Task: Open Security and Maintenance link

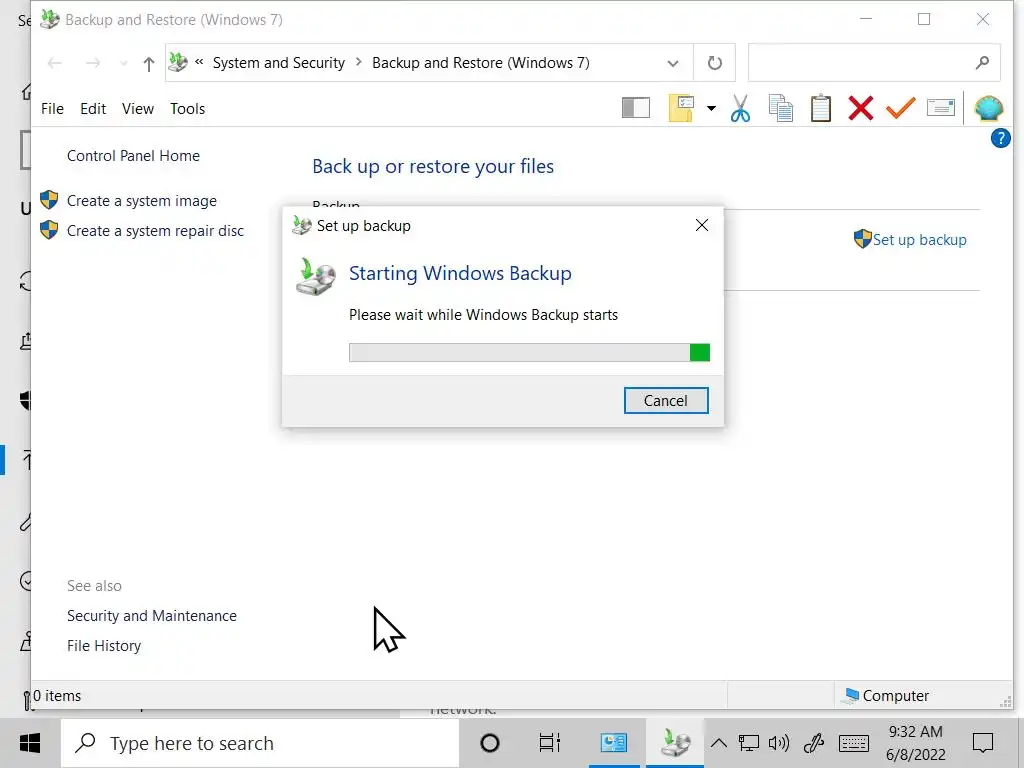Action: [152, 616]
